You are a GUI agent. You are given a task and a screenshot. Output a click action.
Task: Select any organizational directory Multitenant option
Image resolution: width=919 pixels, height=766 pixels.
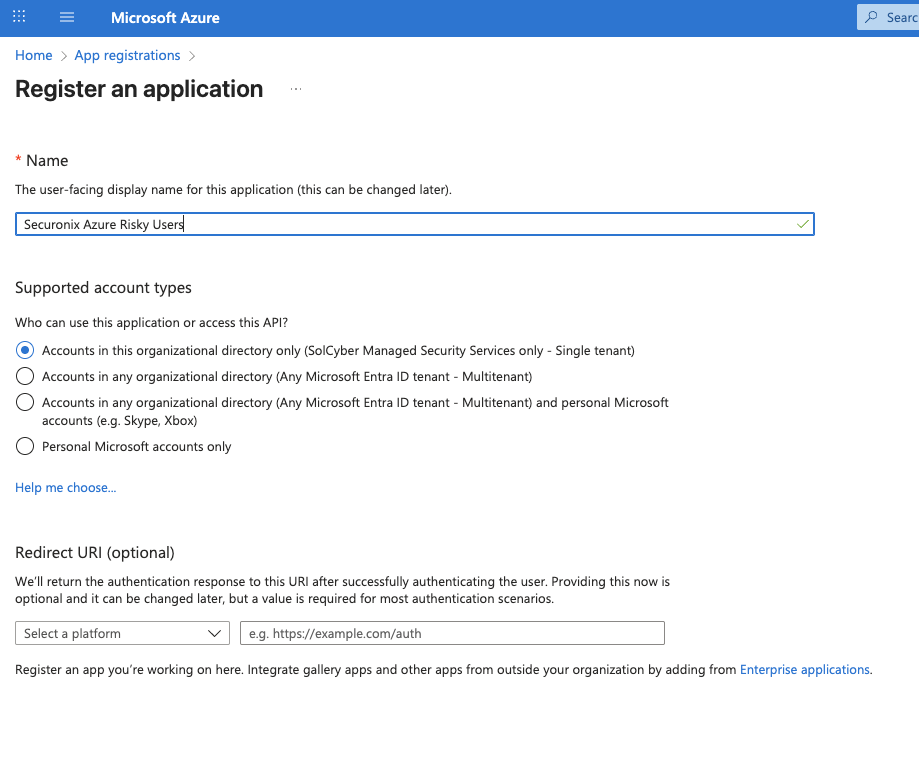[x=26, y=377]
